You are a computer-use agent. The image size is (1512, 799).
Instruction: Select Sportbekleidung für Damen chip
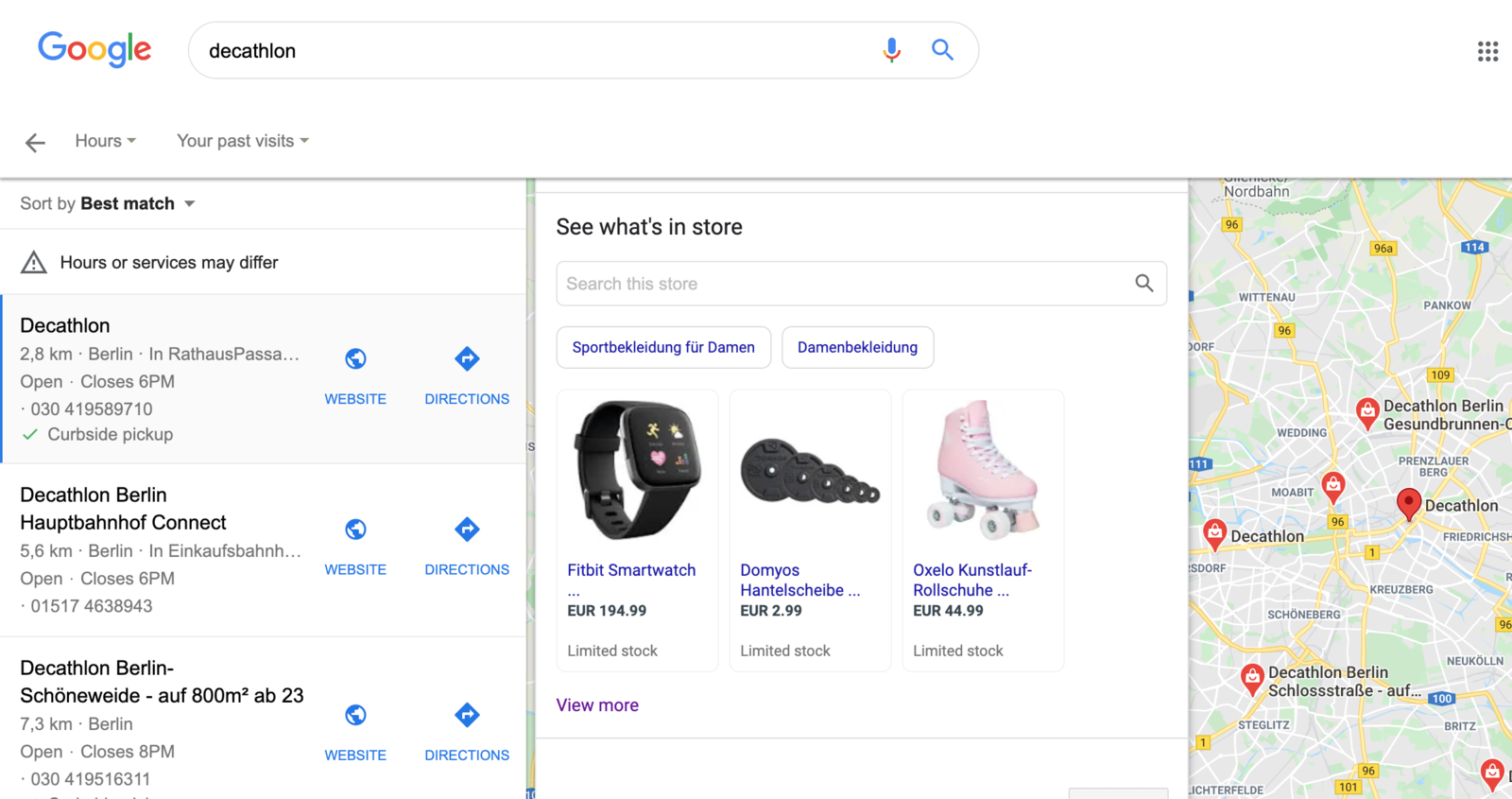pos(663,347)
